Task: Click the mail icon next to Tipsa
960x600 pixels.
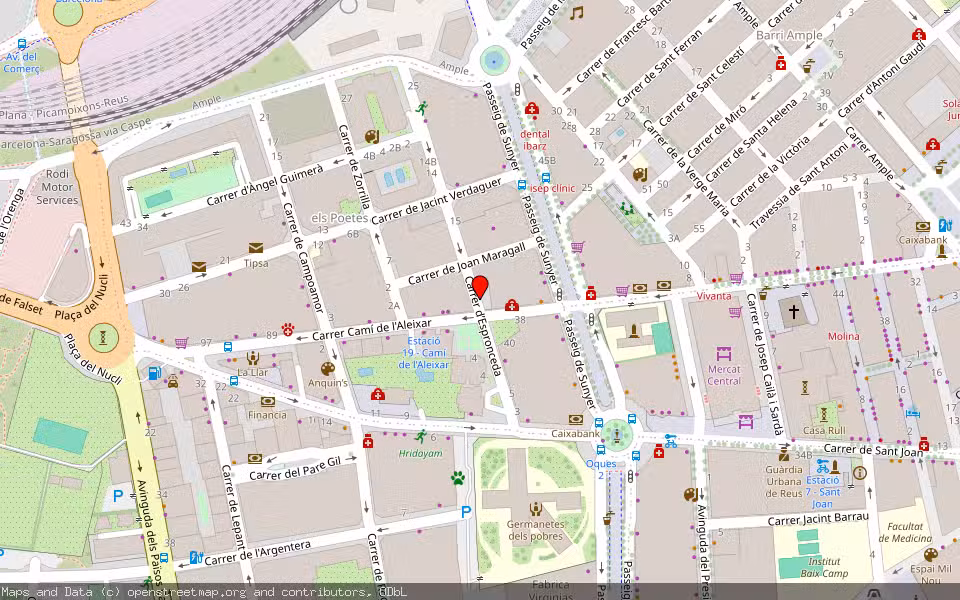Action: pyautogui.click(x=256, y=247)
